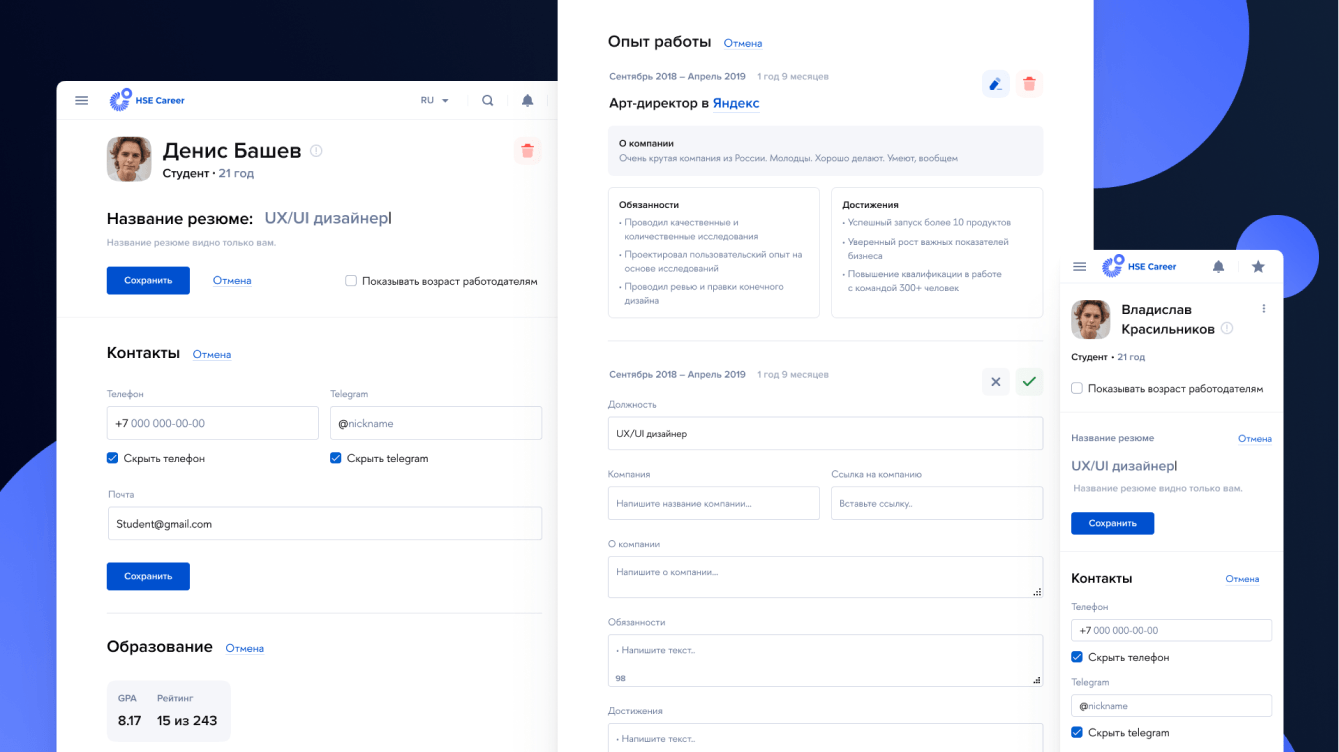1339x752 pixels.
Task: Click the Достижения card of Арт-директор entry
Action: 937,253
